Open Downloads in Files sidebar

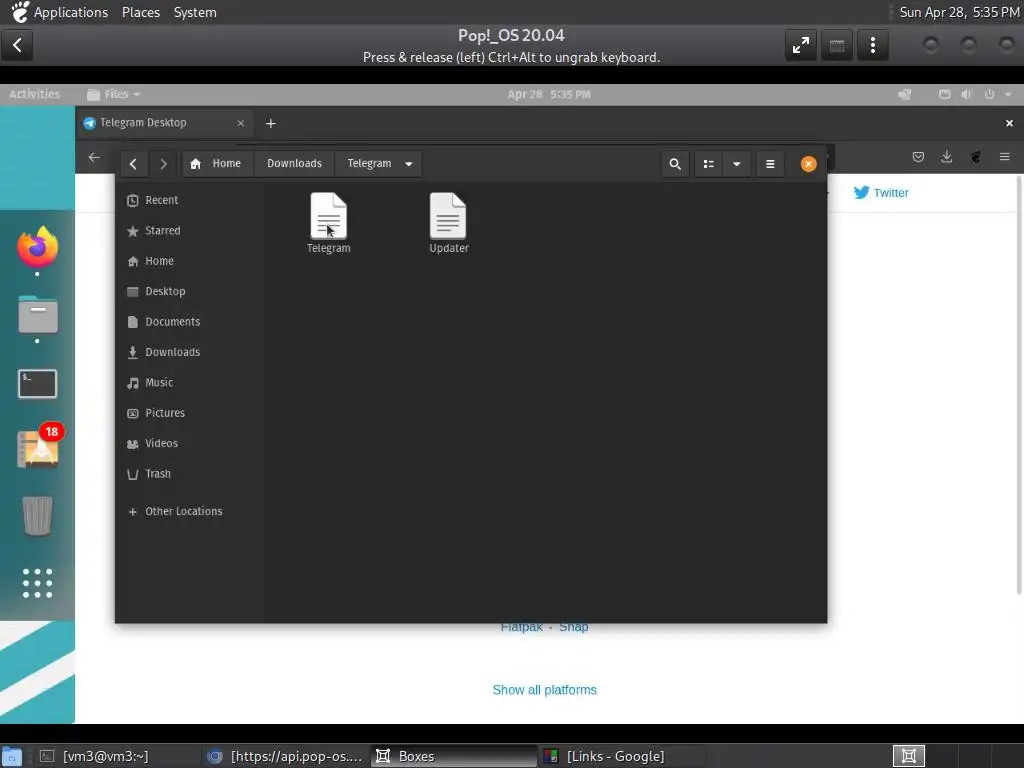tap(189, 352)
